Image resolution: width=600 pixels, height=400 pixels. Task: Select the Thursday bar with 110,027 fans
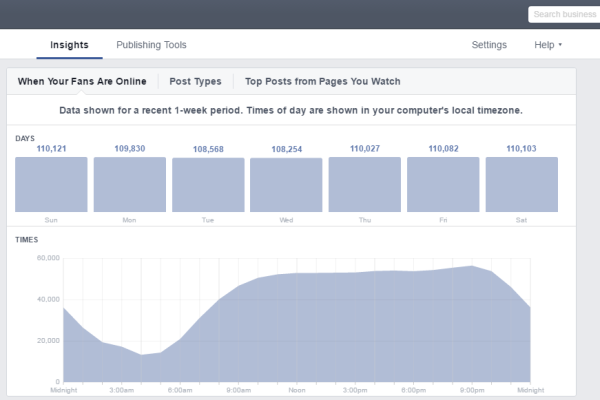pyautogui.click(x=365, y=184)
